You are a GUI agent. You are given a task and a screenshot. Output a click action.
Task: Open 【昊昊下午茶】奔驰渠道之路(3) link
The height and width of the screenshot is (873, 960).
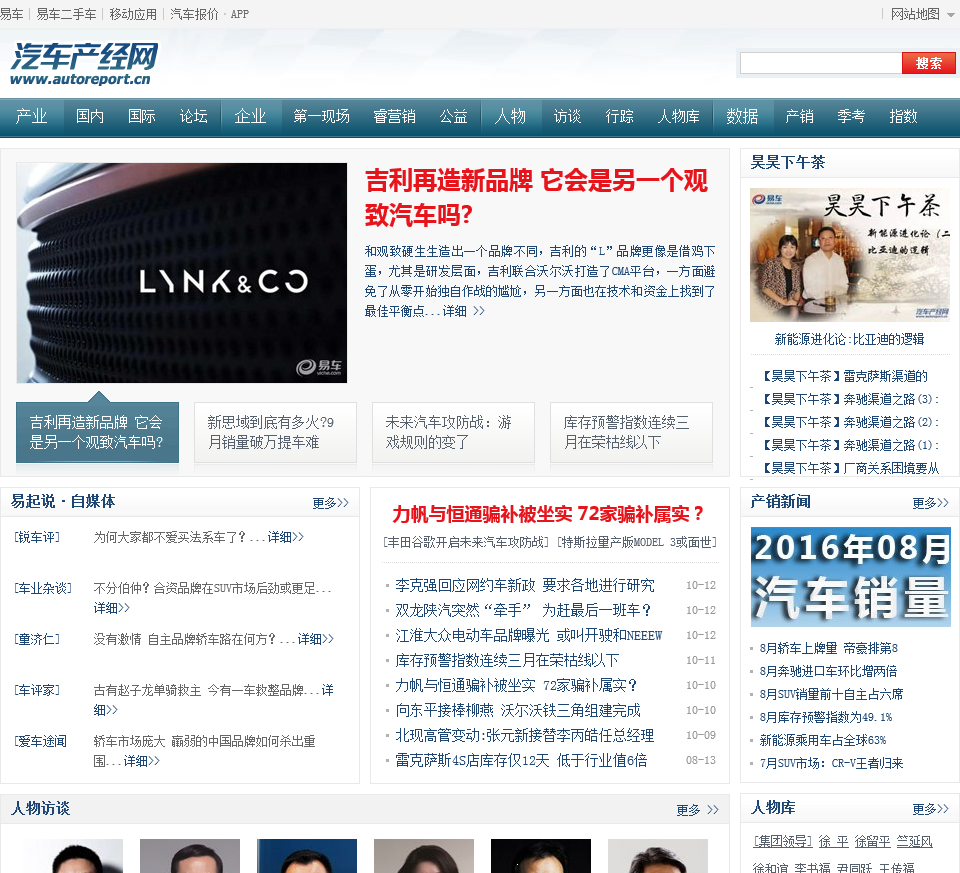pyautogui.click(x=850, y=399)
